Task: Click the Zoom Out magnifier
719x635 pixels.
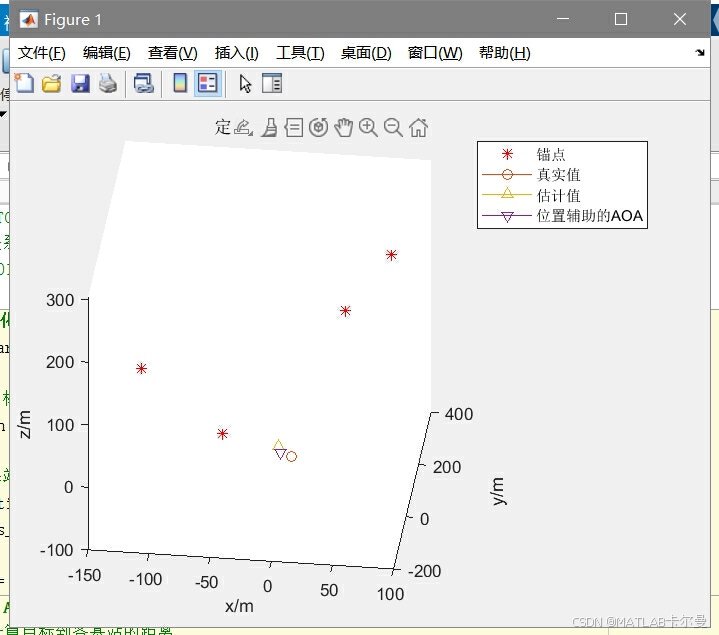Action: 393,127
